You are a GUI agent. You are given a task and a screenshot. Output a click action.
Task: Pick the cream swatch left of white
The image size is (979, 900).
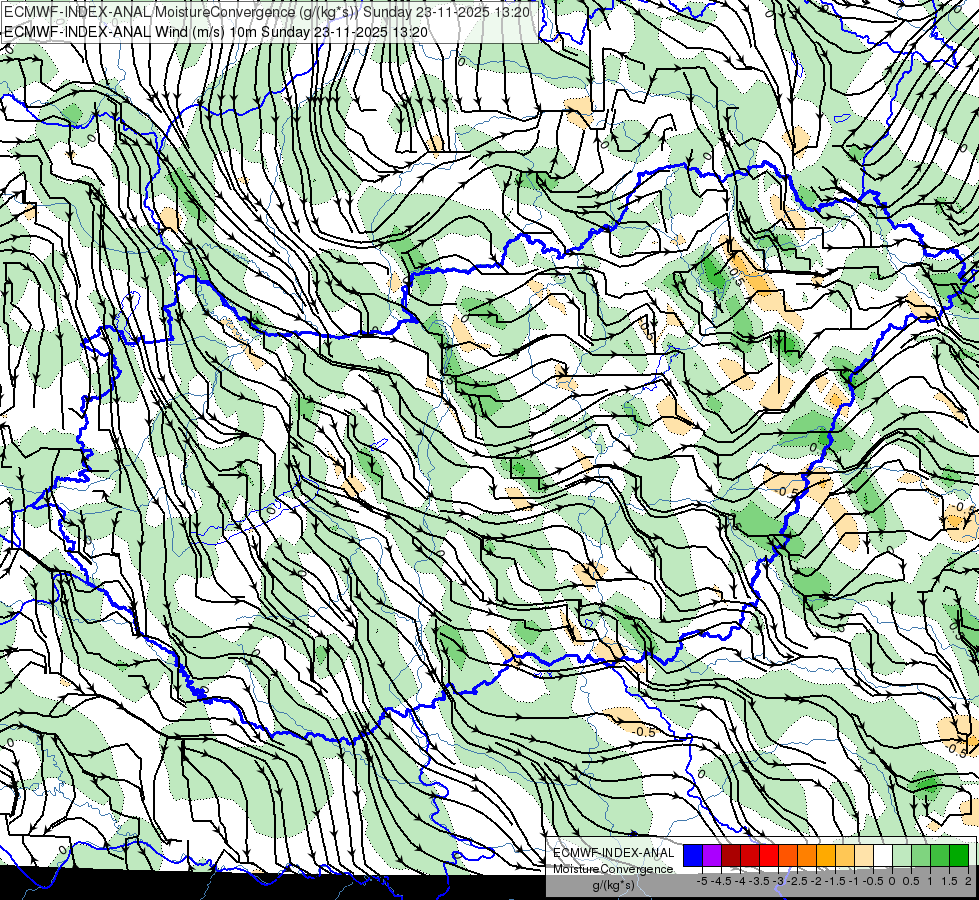[x=864, y=856]
